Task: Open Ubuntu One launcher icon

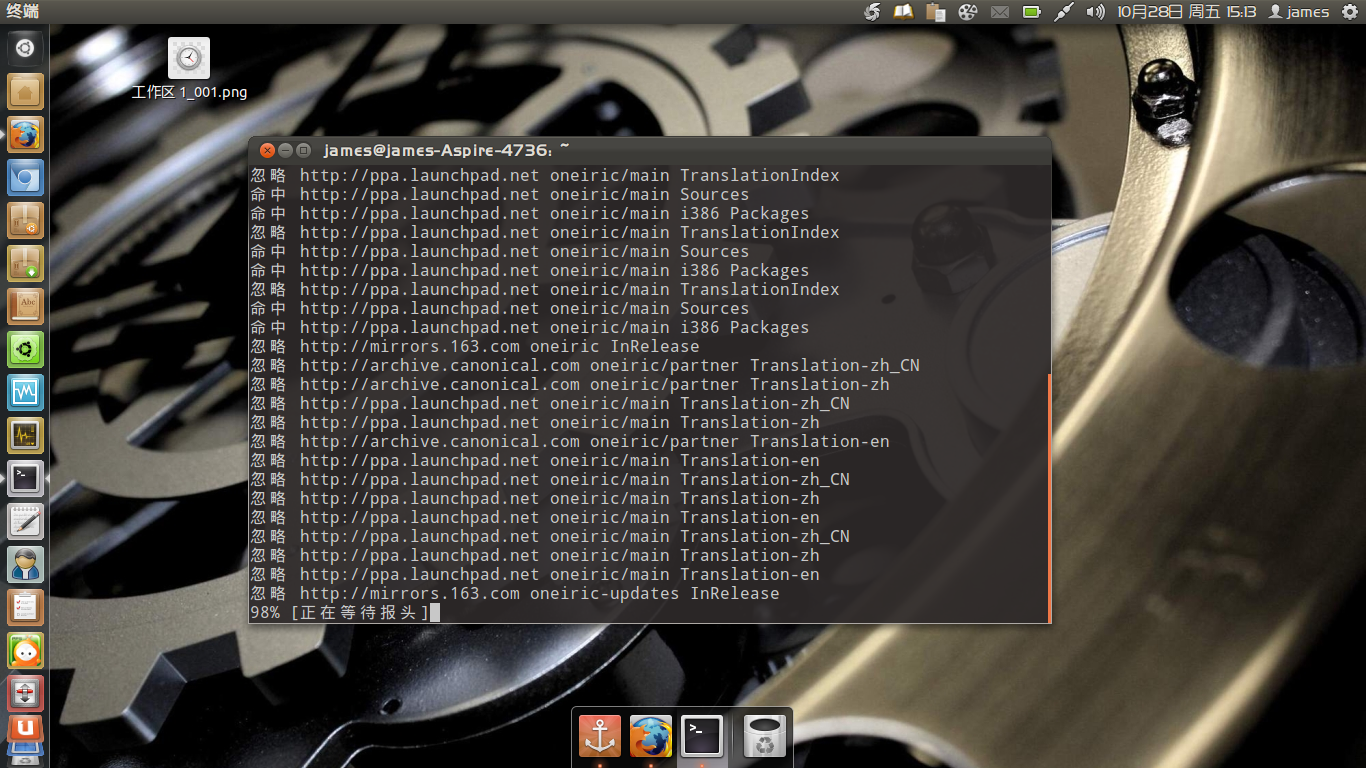Action: (25, 730)
